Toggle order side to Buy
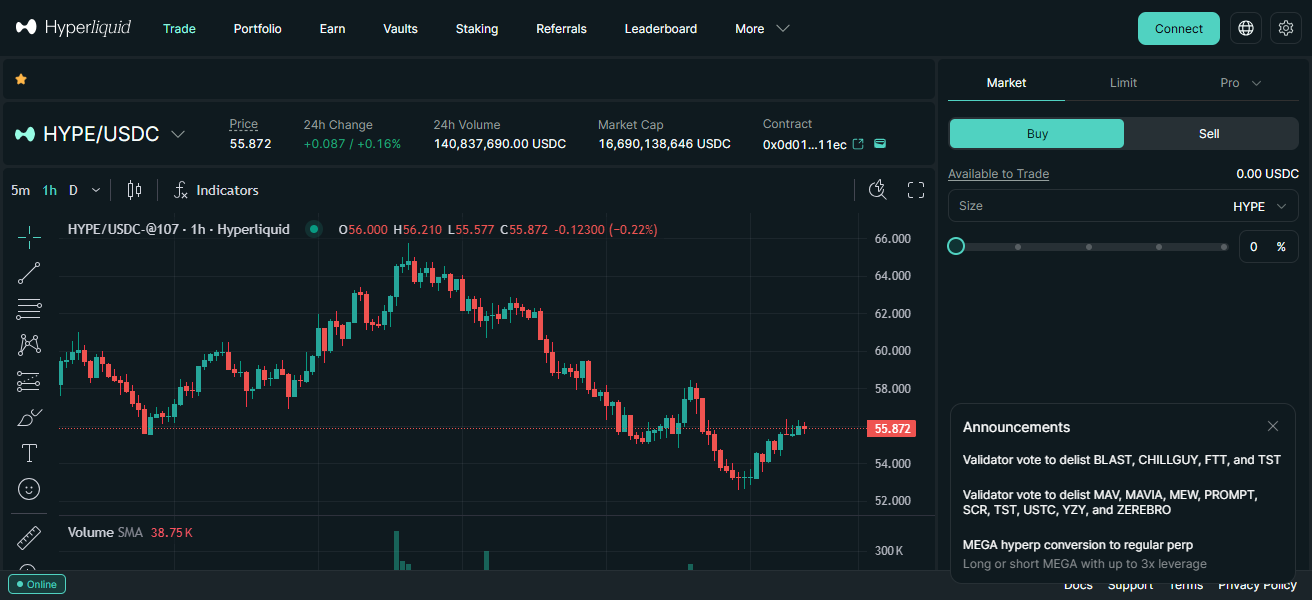 click(x=1037, y=134)
